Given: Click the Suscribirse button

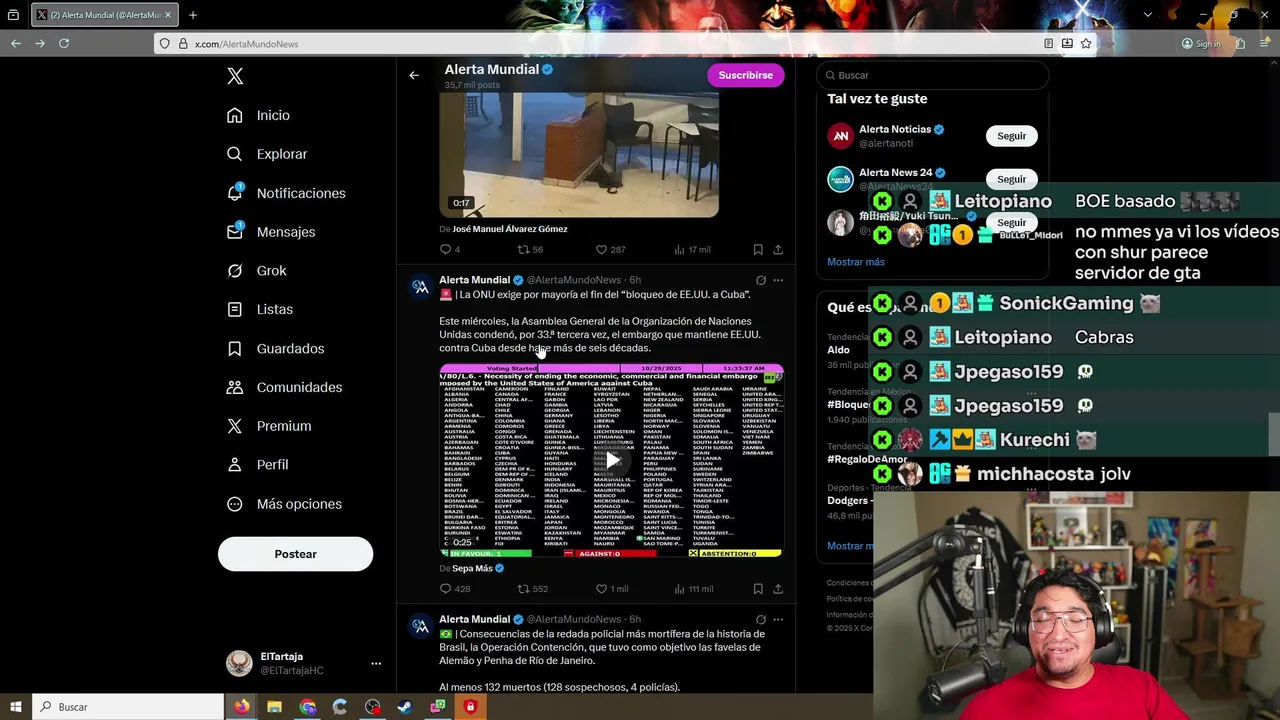Looking at the screenshot, I should click(746, 75).
